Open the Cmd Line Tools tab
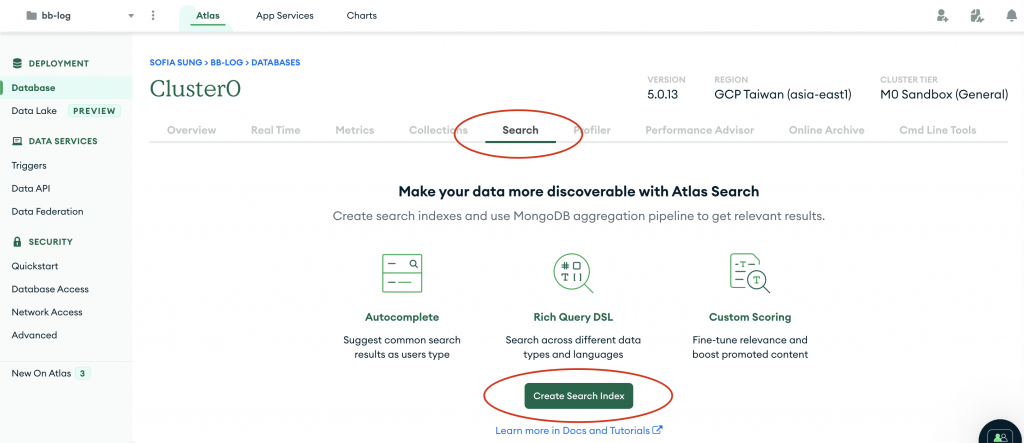Viewport: 1024px width, 443px height. coord(937,130)
